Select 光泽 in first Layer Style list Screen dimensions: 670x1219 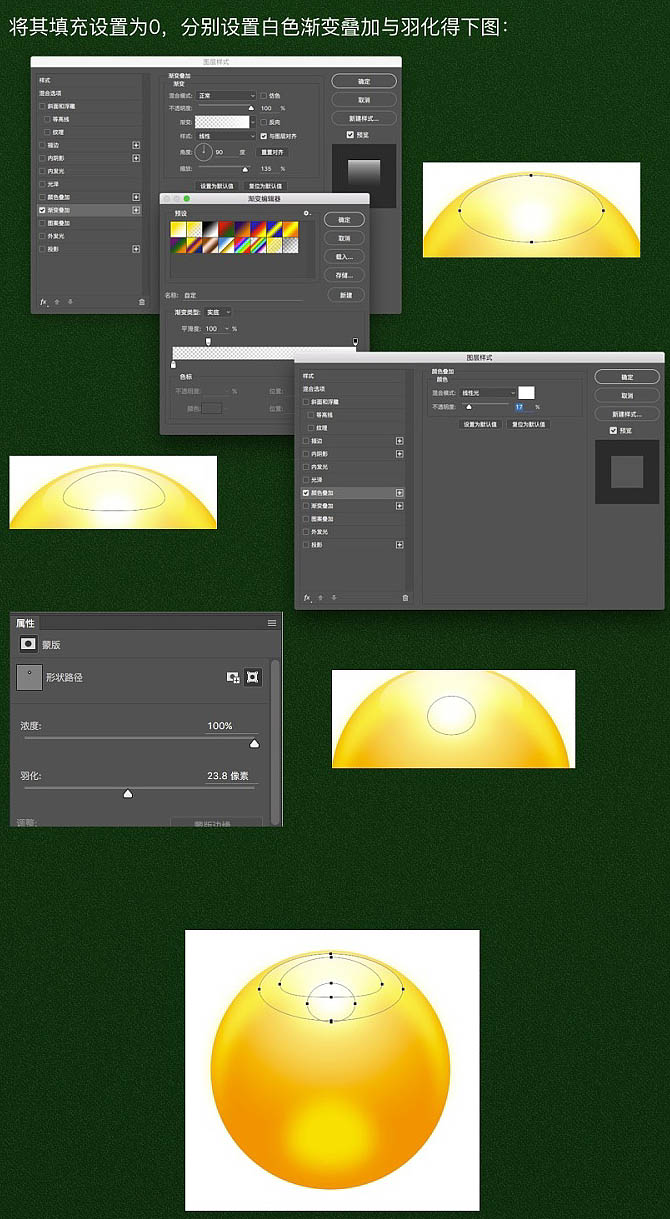pos(52,184)
